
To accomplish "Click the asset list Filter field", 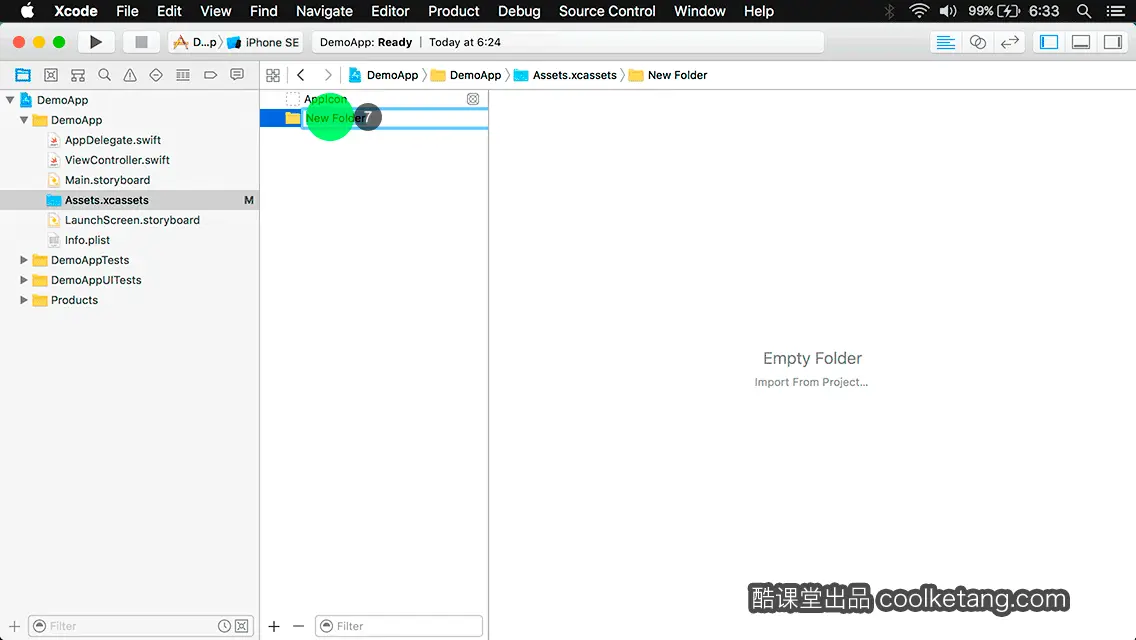I will [398, 626].
